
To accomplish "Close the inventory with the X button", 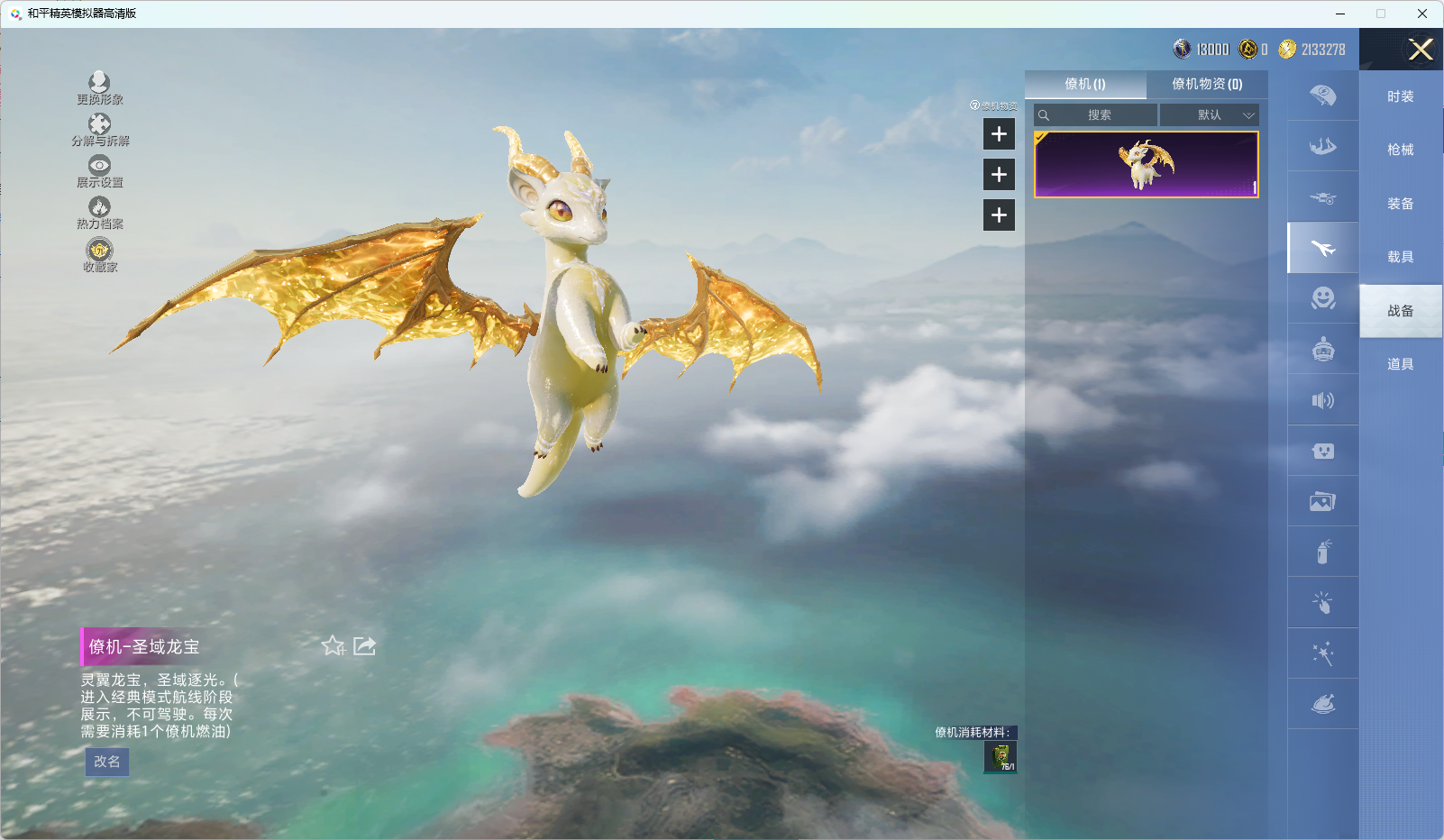I will [1420, 50].
